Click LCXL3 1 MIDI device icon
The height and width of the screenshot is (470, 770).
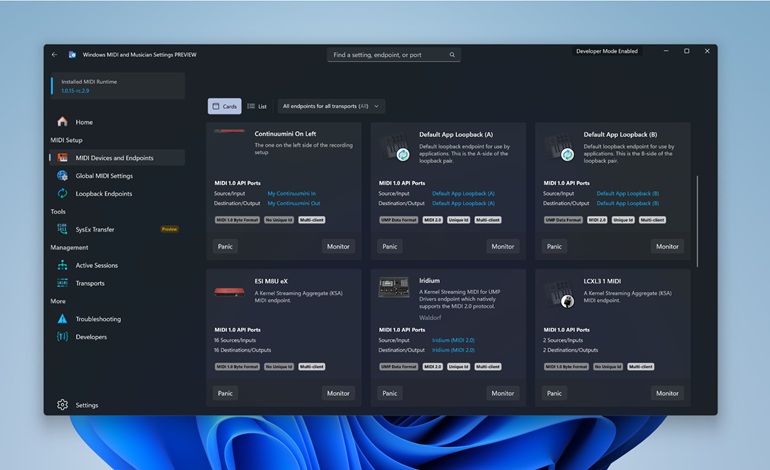pyautogui.click(x=559, y=294)
